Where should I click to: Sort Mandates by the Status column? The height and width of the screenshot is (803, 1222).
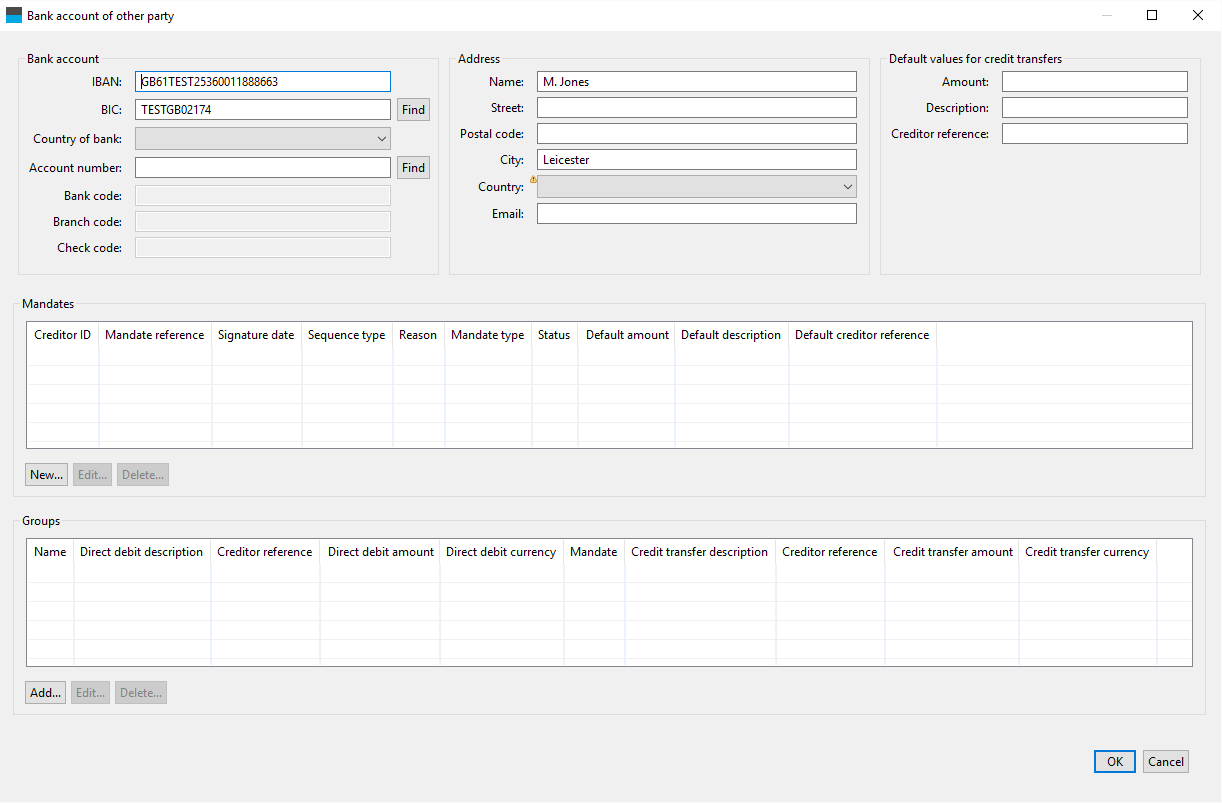pos(554,335)
